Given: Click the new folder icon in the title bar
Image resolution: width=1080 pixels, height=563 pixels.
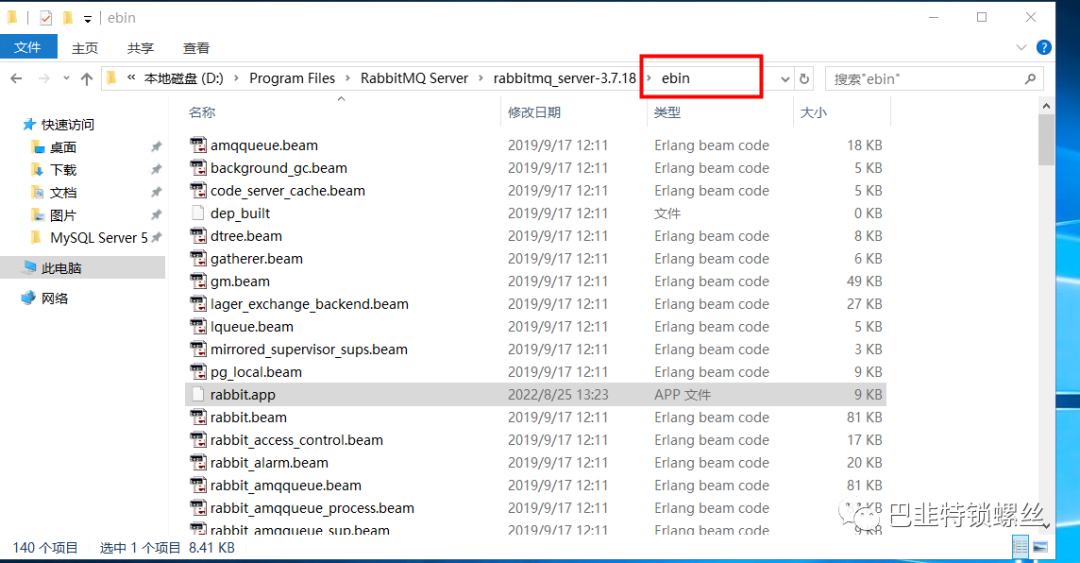Looking at the screenshot, I should pyautogui.click(x=68, y=17).
